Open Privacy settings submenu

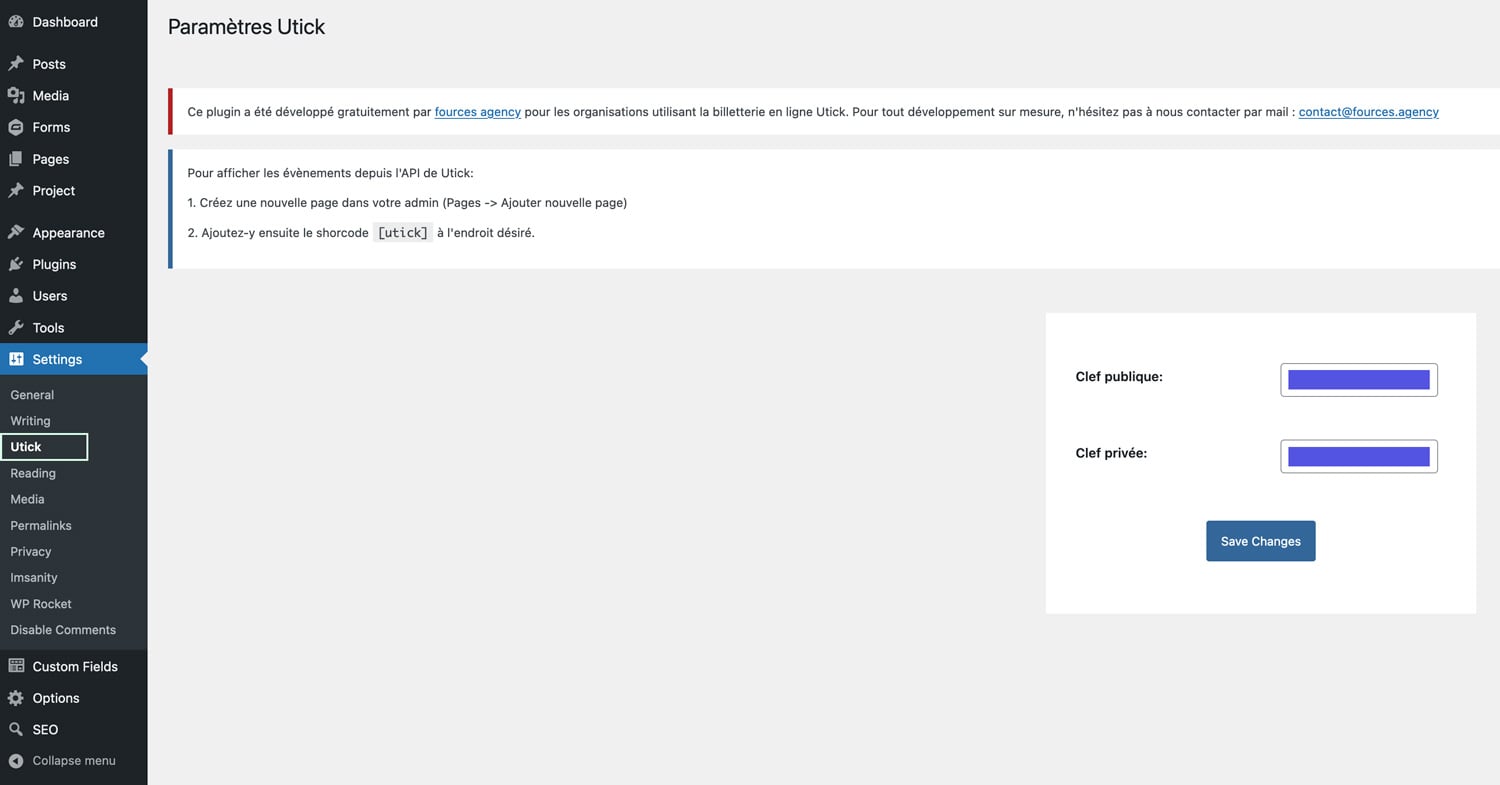[31, 551]
